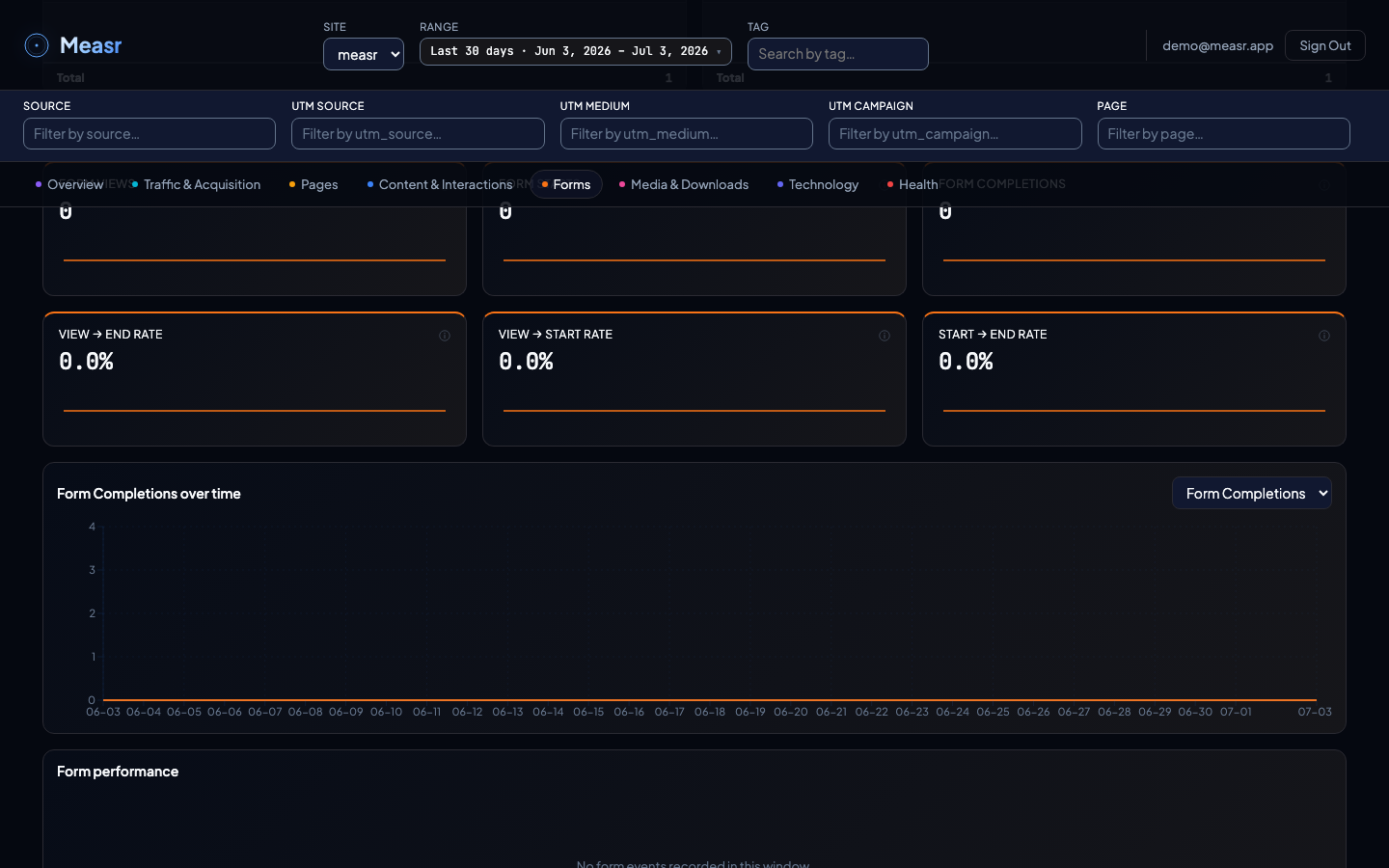This screenshot has width=1389, height=868.
Task: Click the demo@measr.app account email
Action: coord(1217,45)
